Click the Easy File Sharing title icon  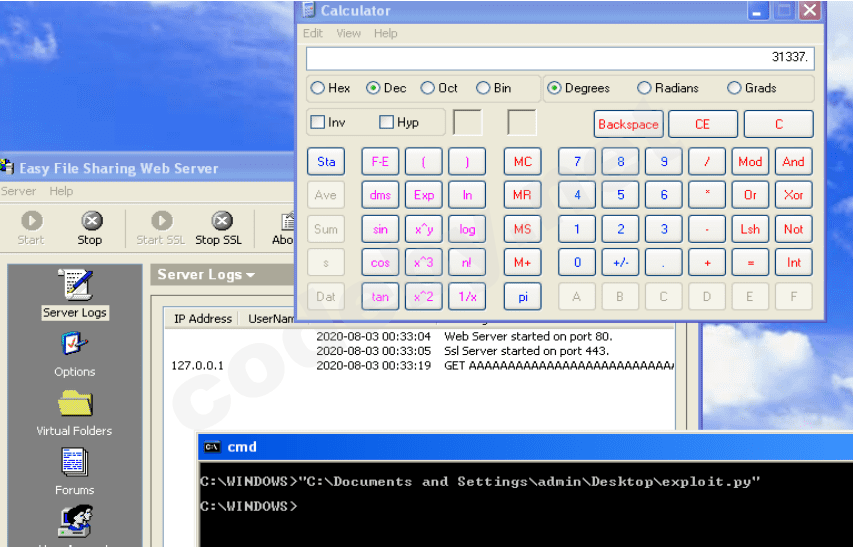click(7, 167)
